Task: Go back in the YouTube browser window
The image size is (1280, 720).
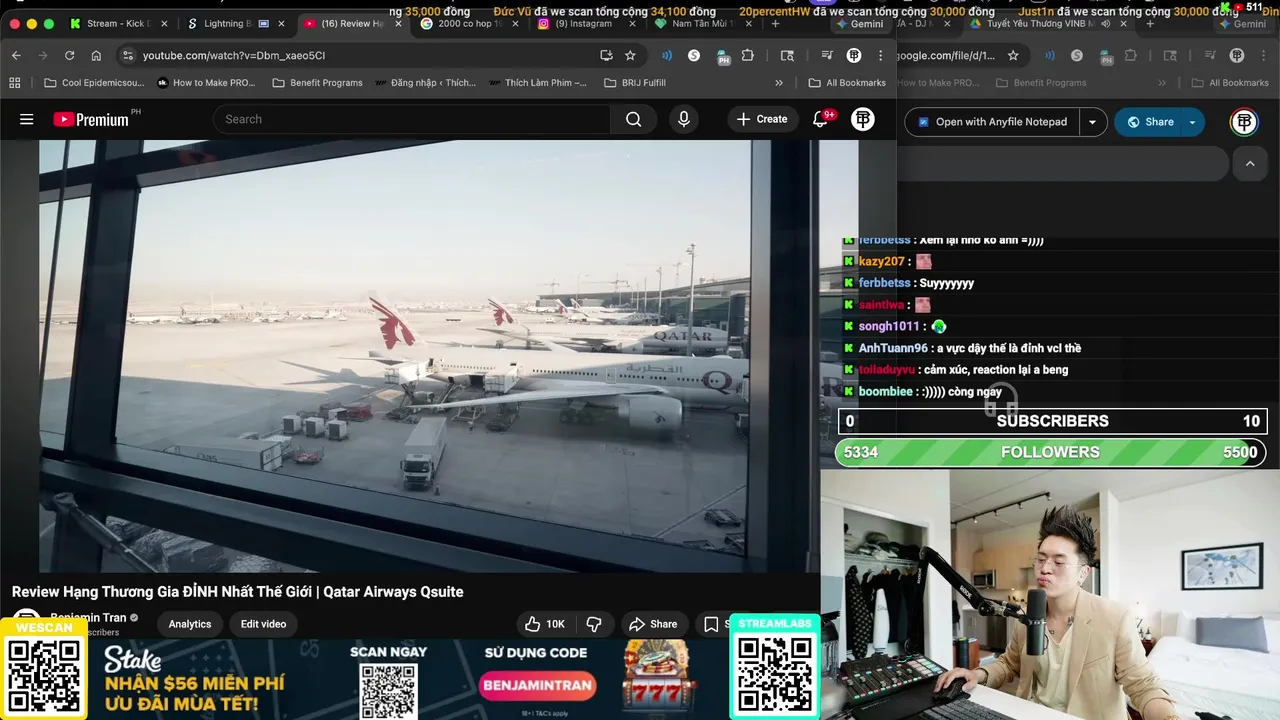Action: 16,56
